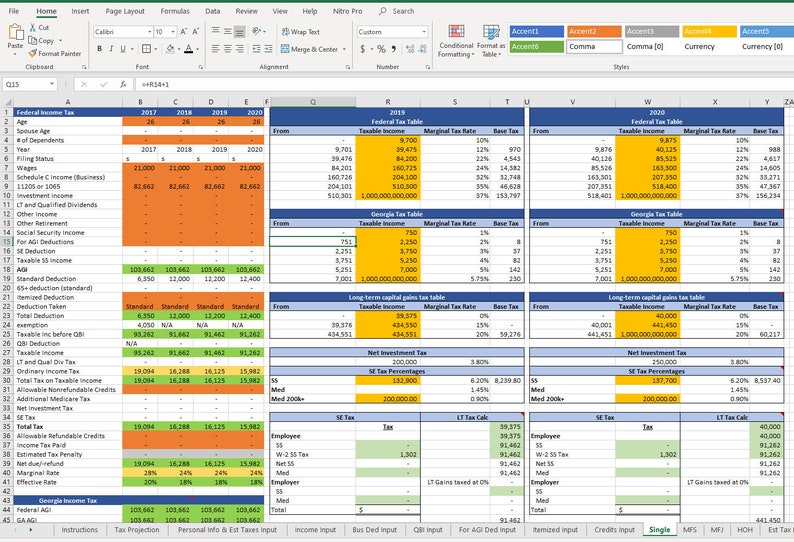The width and height of the screenshot is (794, 542).
Task: Switch to the Insert ribbon tab
Action: pos(80,11)
